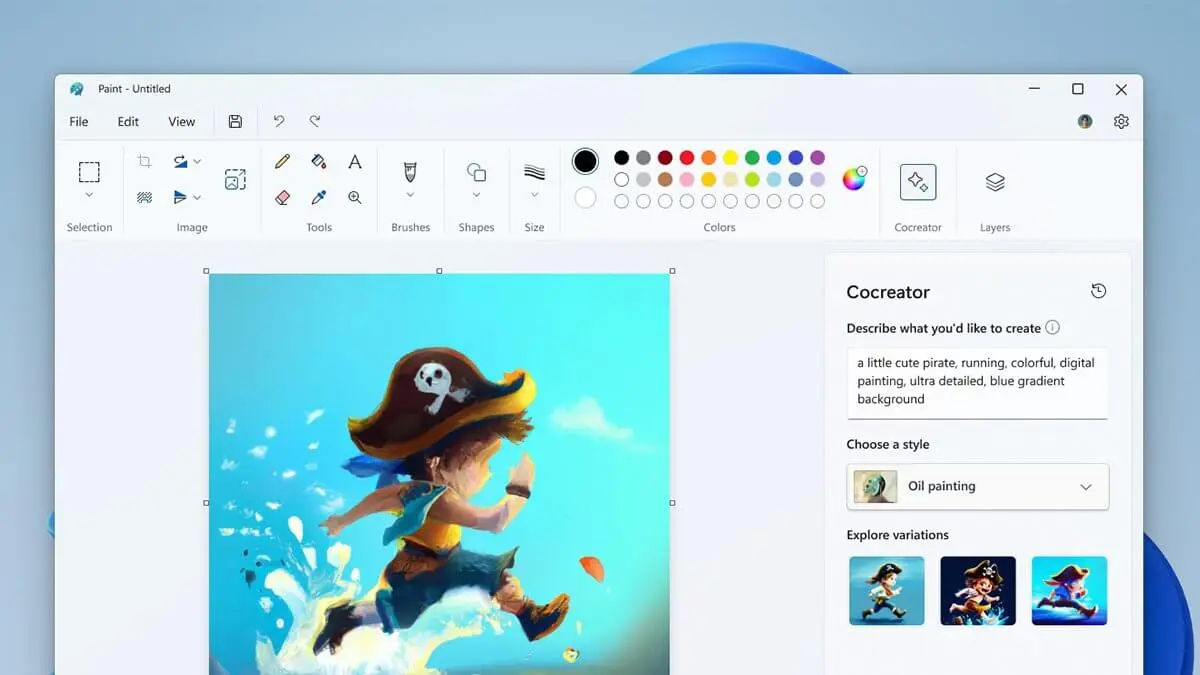Select the Text tool
Image resolution: width=1200 pixels, height=675 pixels.
click(356, 160)
